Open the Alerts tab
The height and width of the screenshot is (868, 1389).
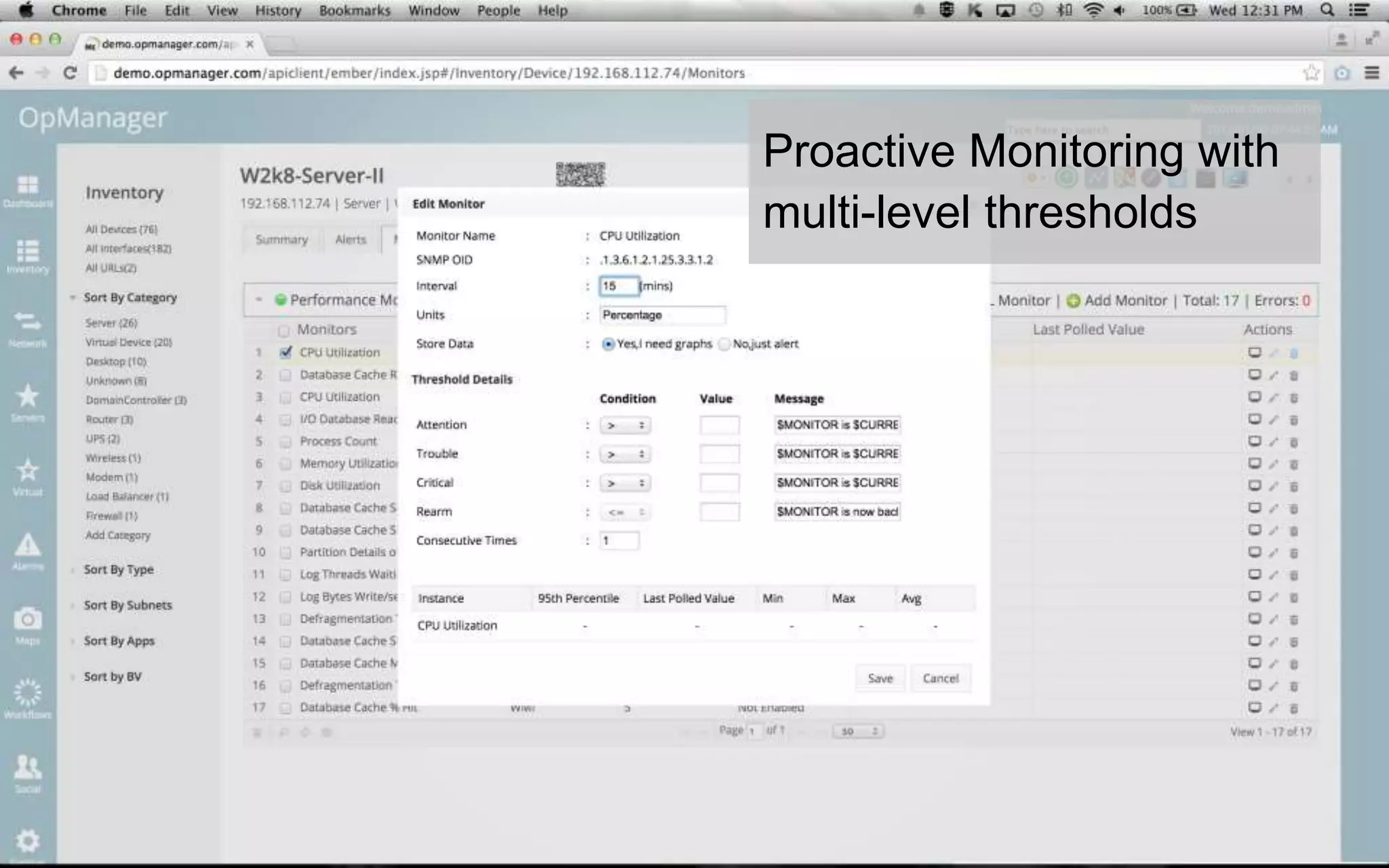pos(351,239)
